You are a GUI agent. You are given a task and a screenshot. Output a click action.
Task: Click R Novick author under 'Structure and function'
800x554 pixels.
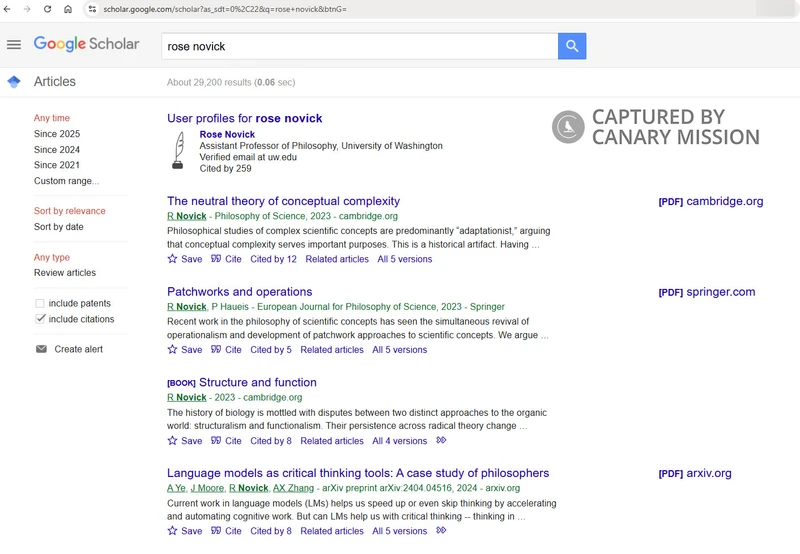[187, 397]
